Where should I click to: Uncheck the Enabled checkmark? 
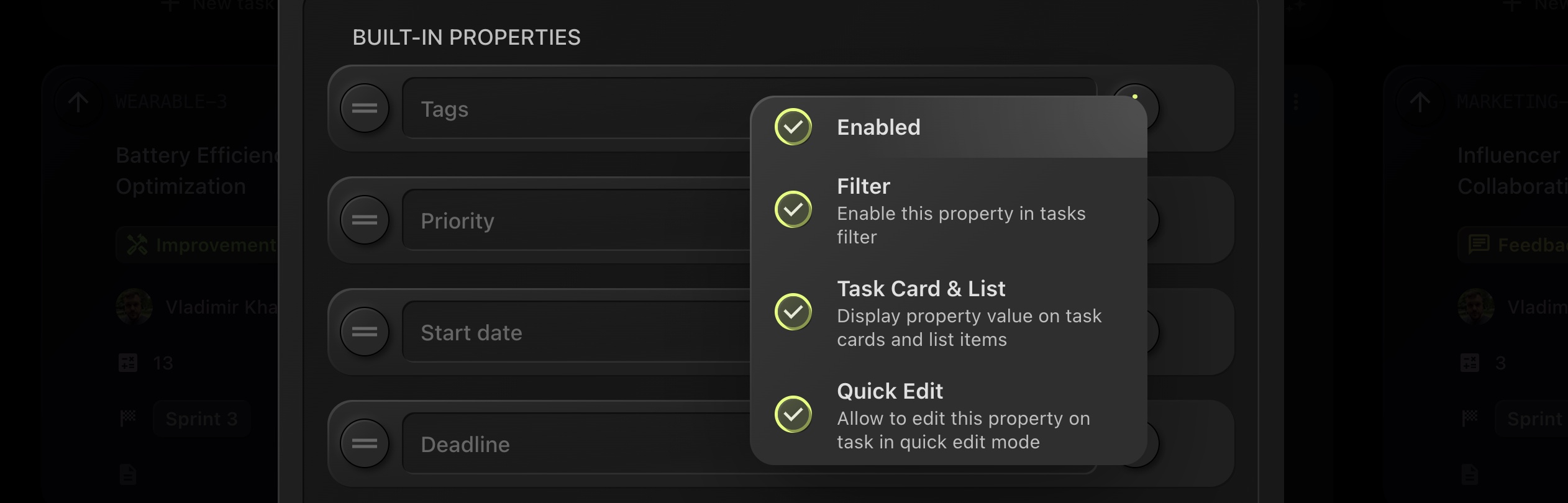pyautogui.click(x=793, y=127)
